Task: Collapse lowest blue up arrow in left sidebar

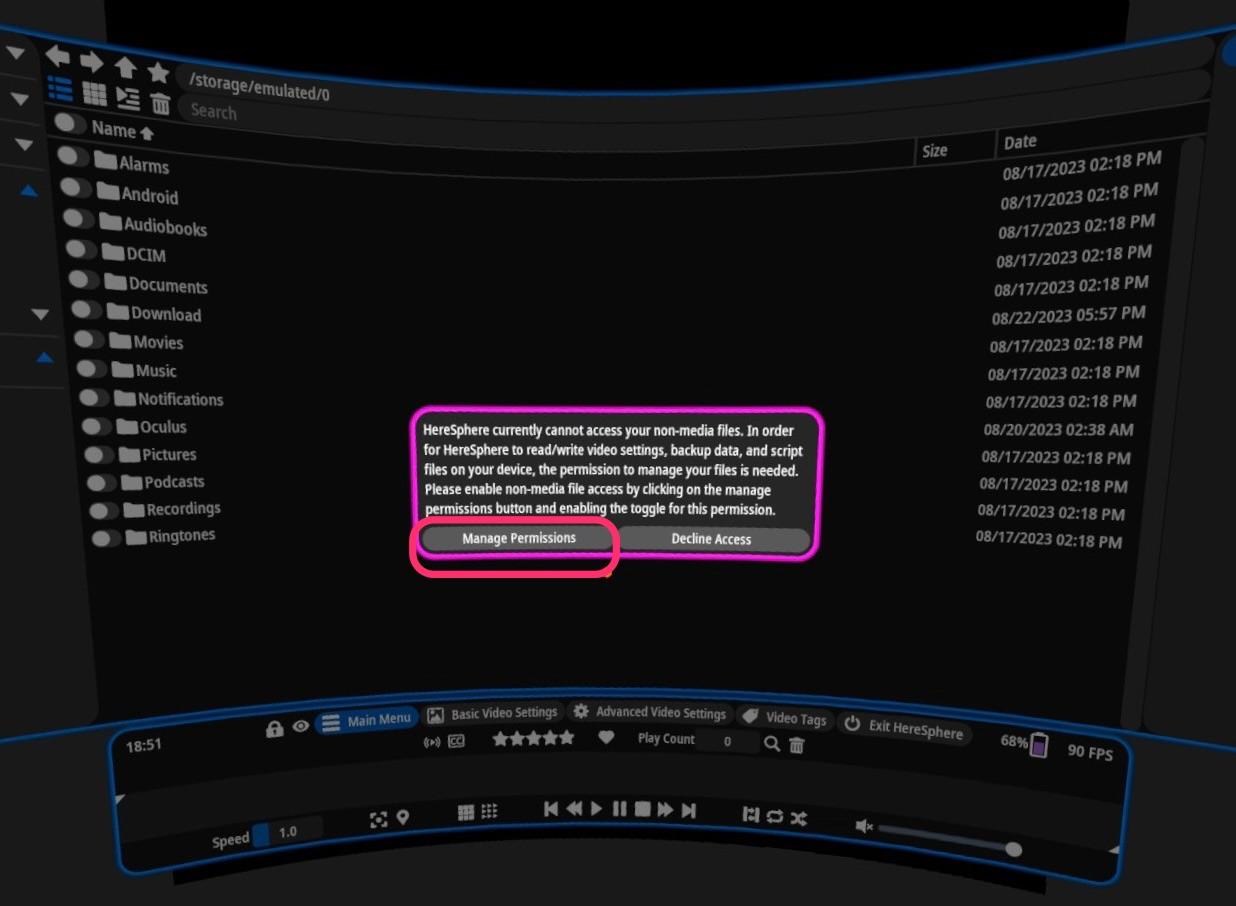Action: click(x=45, y=357)
